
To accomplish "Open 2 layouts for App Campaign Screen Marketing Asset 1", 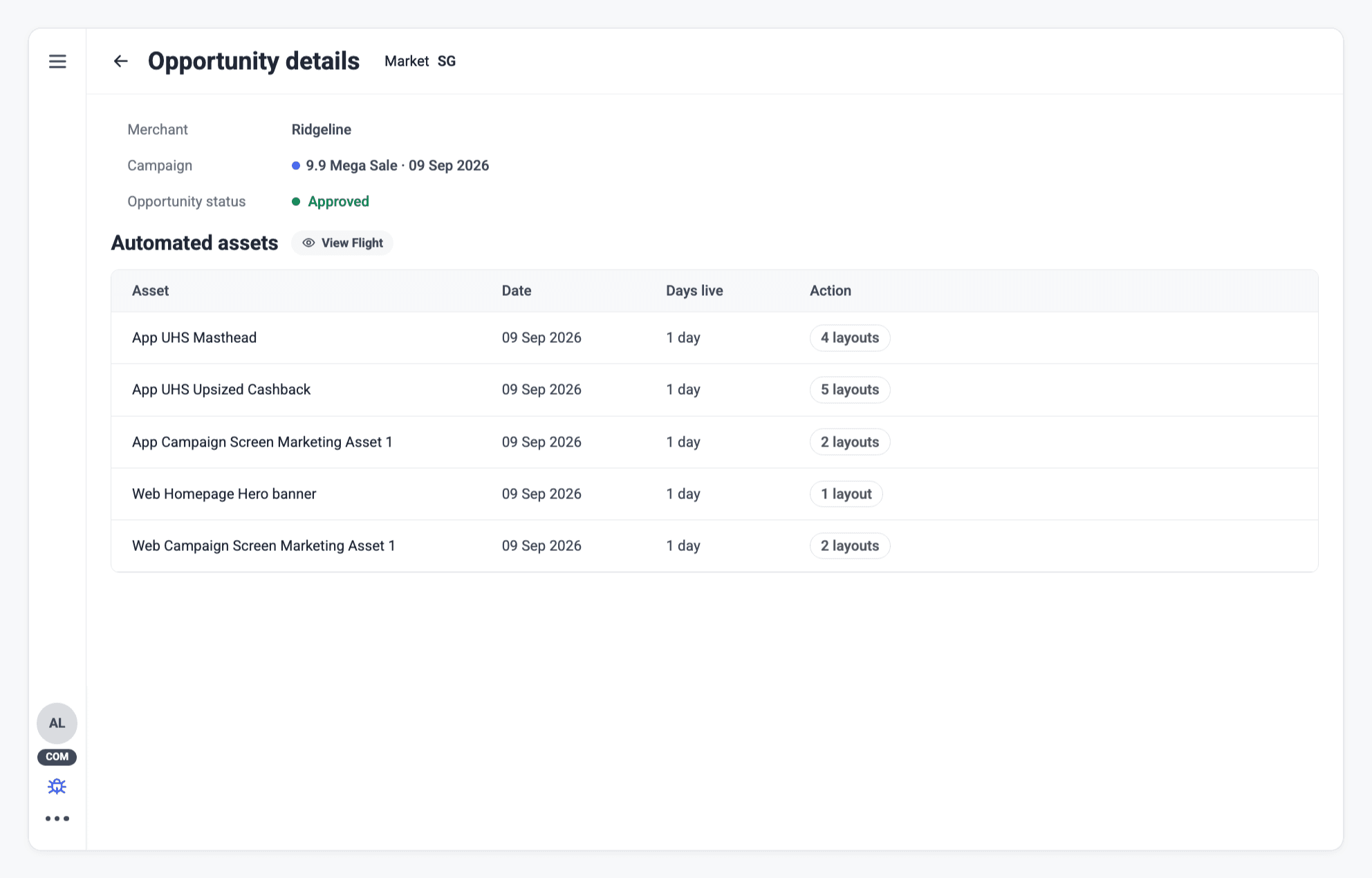I will (x=850, y=442).
